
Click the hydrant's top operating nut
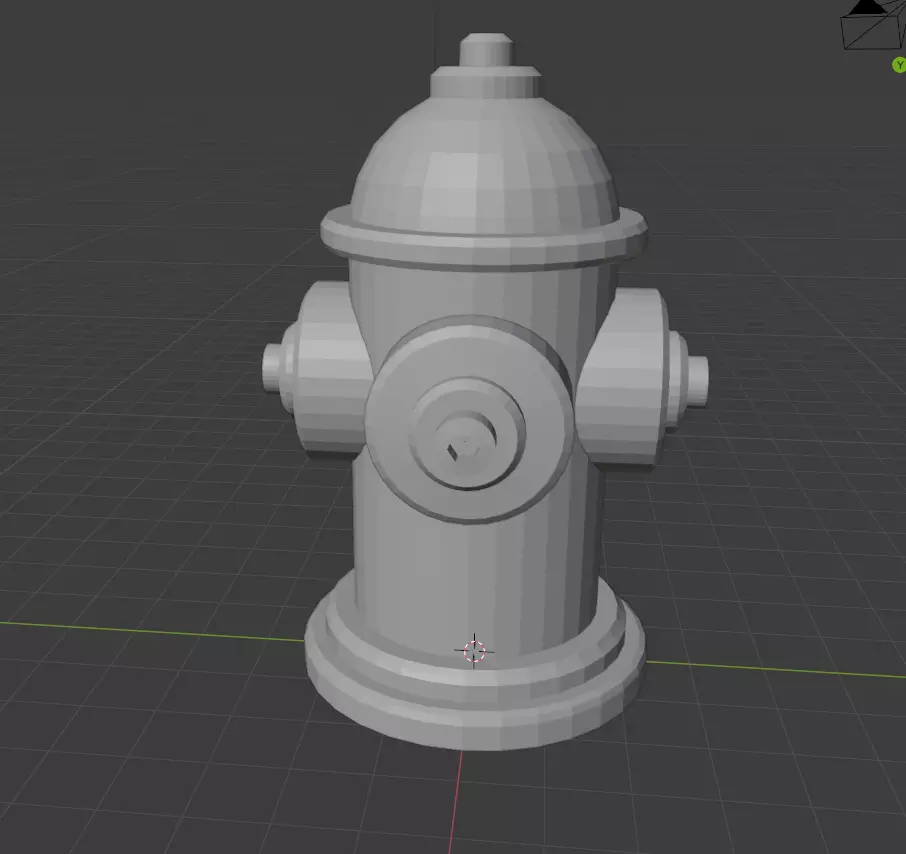(x=486, y=51)
